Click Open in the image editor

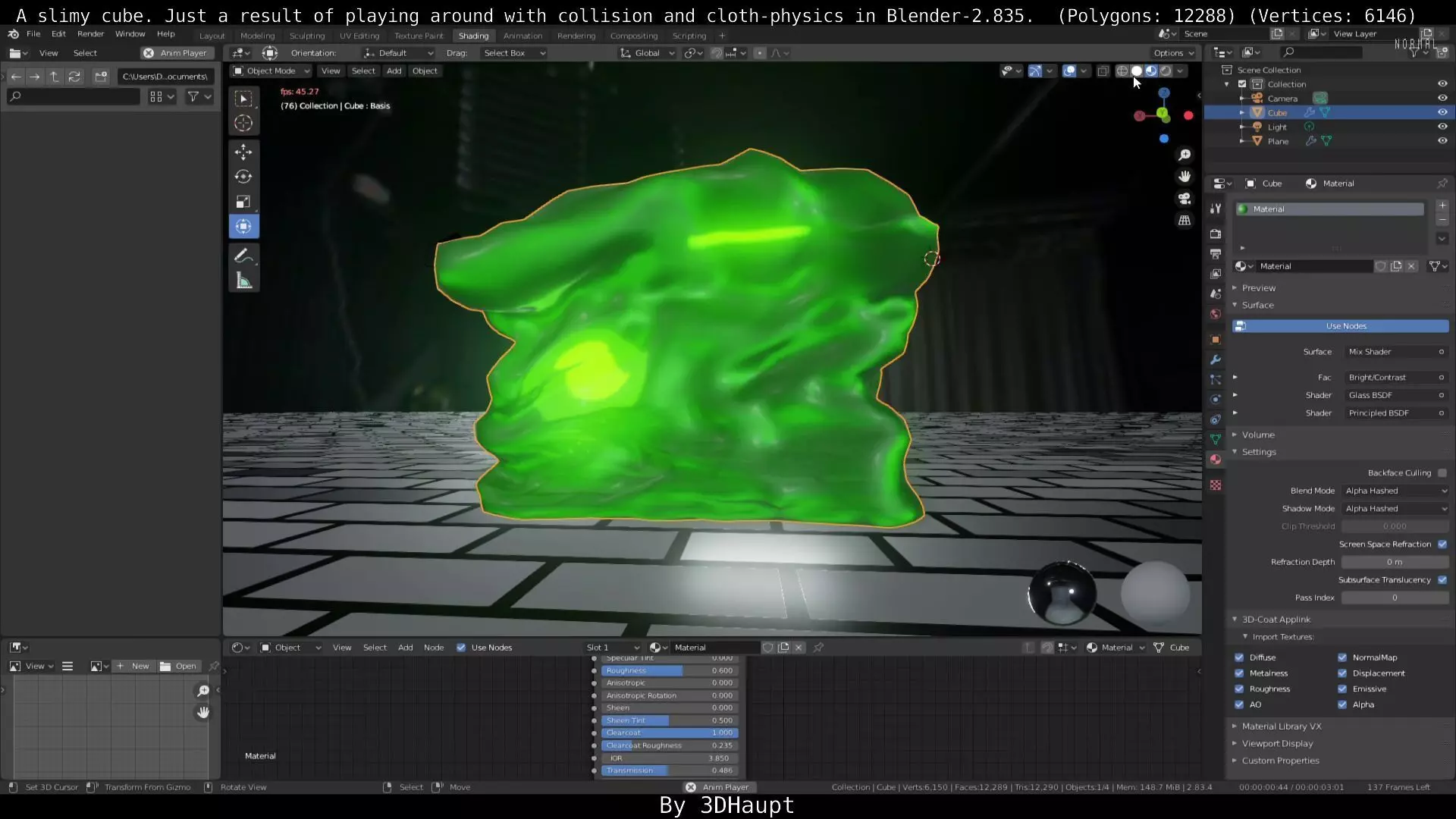tap(179, 666)
